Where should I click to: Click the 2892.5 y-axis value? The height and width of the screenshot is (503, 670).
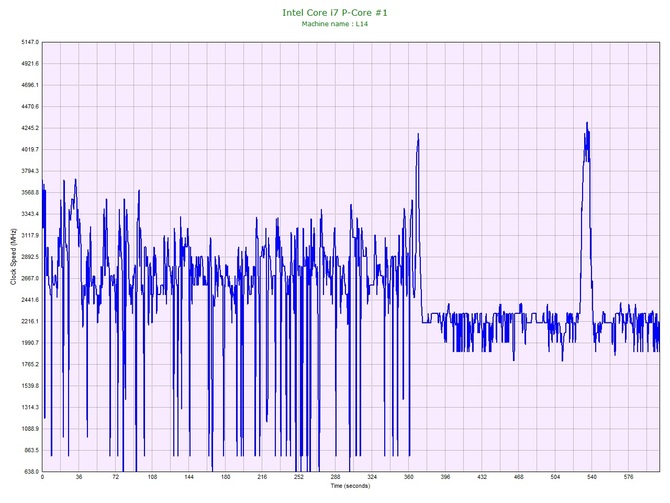click(30, 257)
